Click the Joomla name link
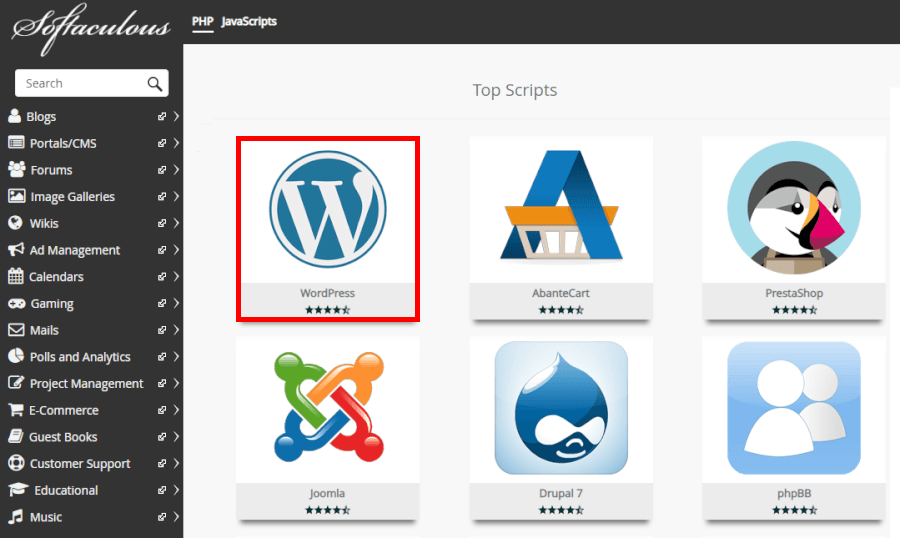The width and height of the screenshot is (900, 538). pos(328,493)
